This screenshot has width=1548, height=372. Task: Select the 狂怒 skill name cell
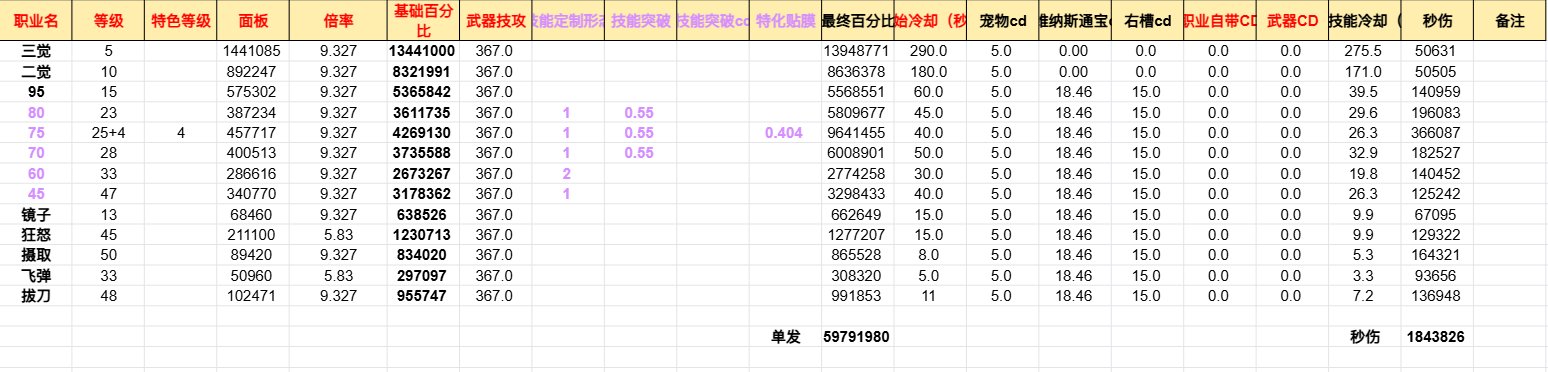coord(36,234)
